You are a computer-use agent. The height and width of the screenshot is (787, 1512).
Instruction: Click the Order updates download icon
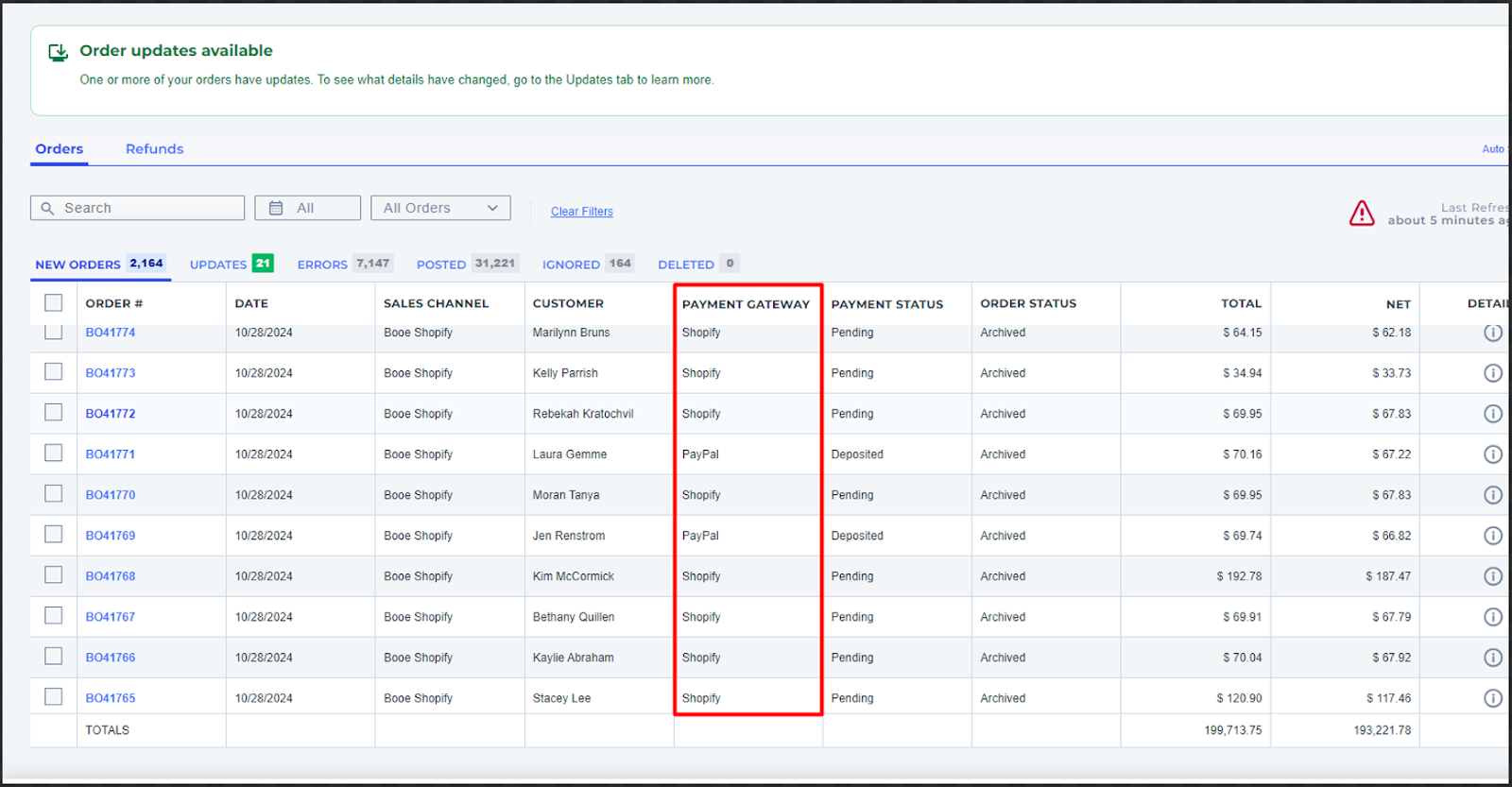click(58, 53)
